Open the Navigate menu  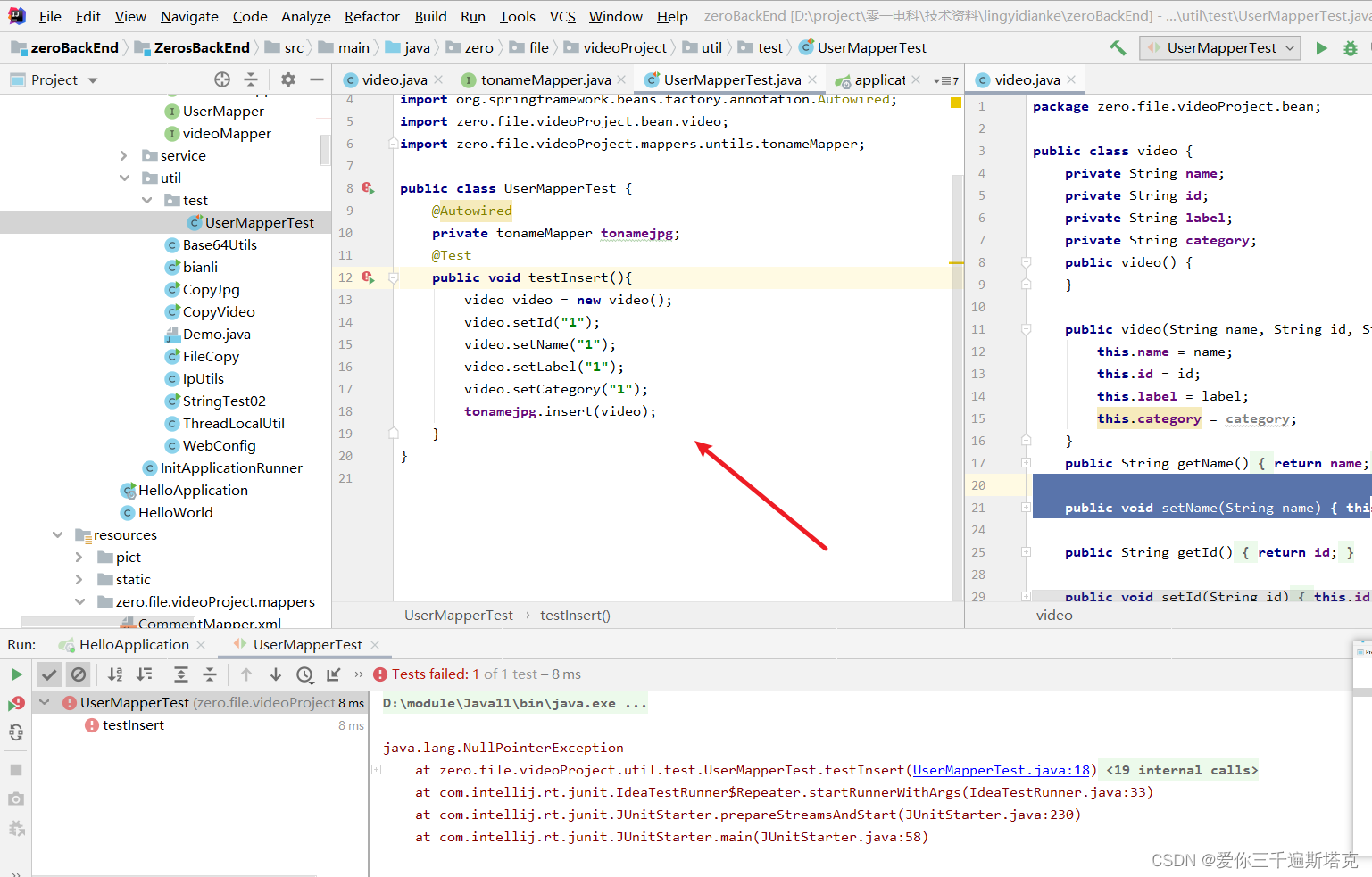click(x=188, y=16)
